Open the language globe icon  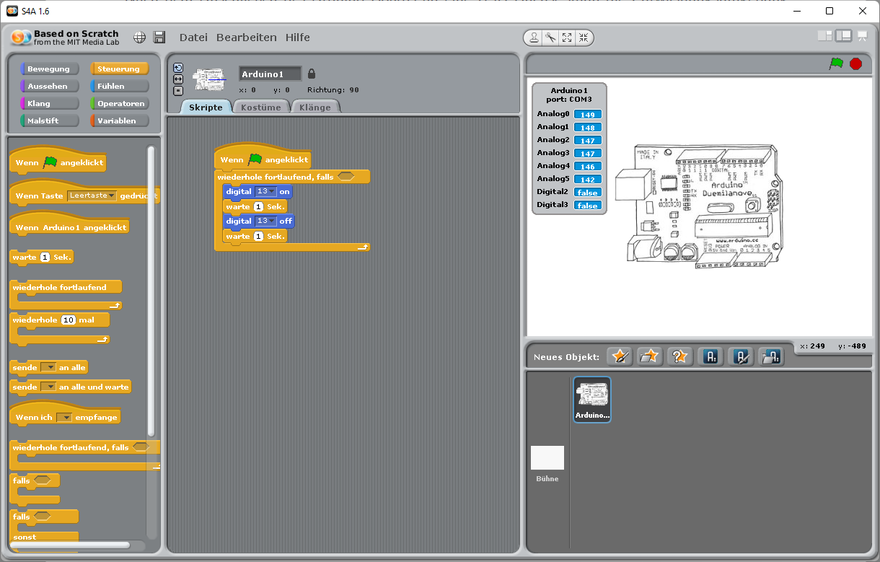click(x=139, y=37)
